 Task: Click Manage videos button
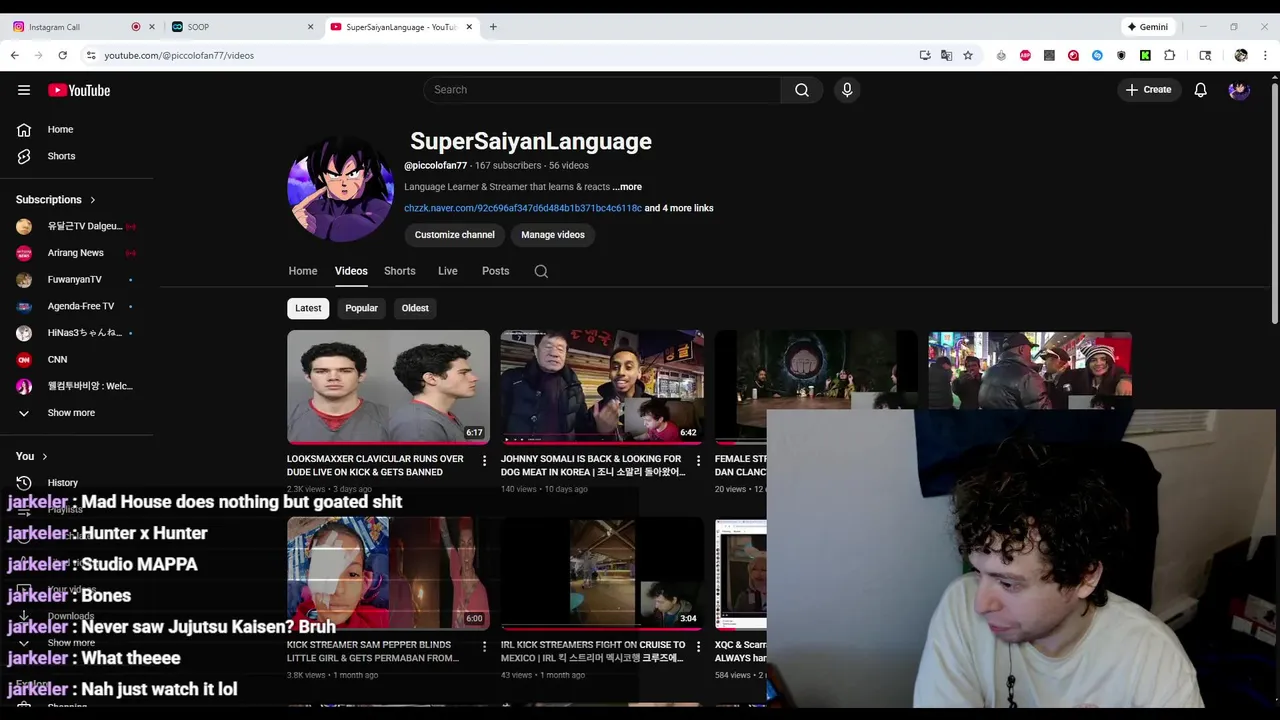[x=553, y=235]
